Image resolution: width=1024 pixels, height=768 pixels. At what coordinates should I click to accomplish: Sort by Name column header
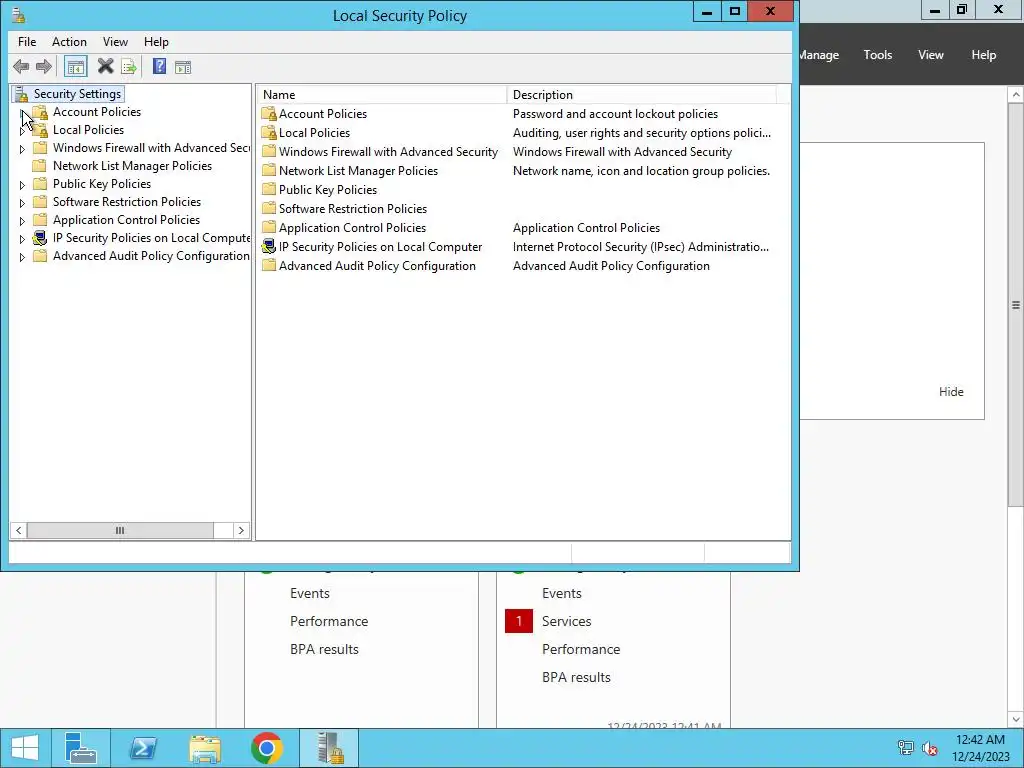point(381,95)
